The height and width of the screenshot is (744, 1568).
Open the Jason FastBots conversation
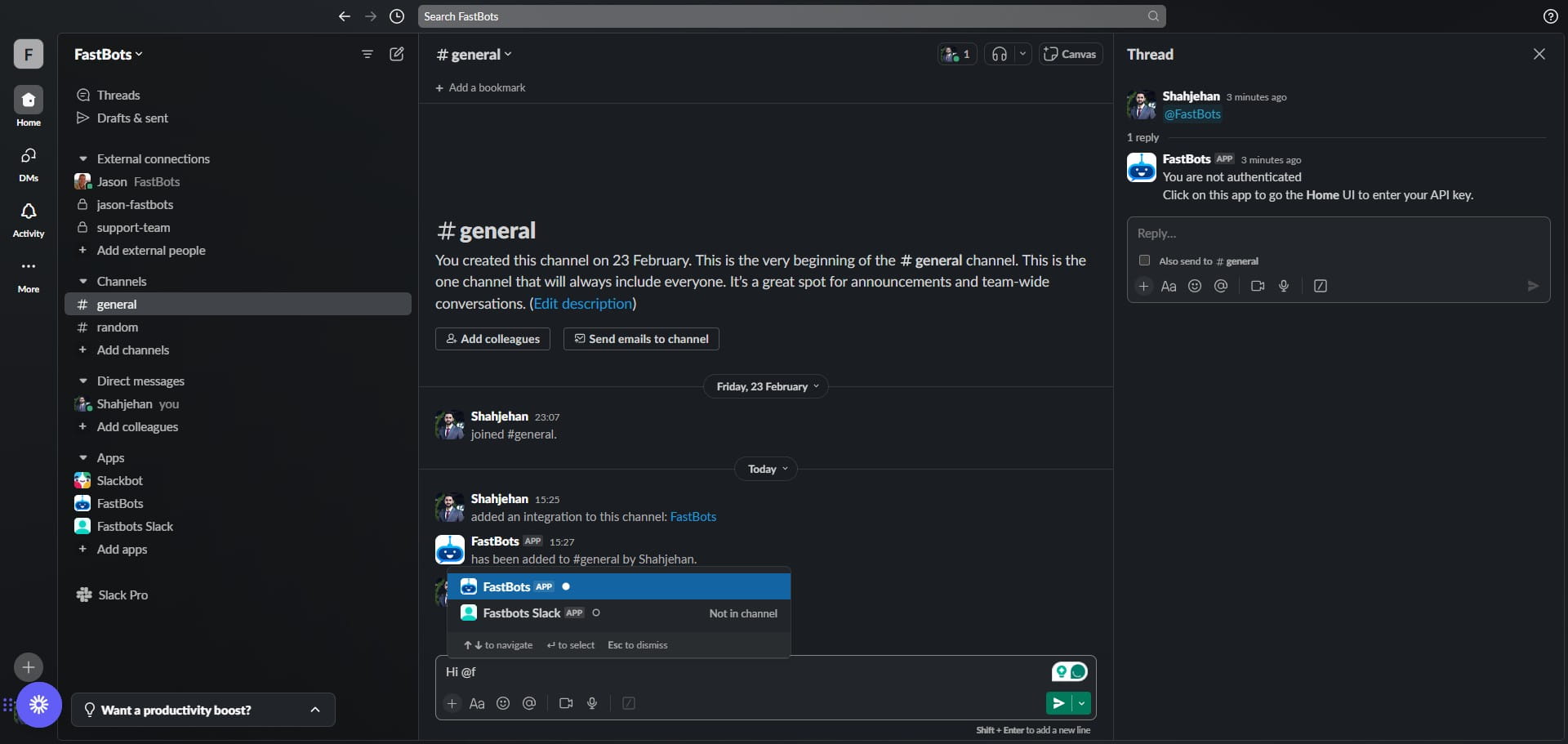(238, 181)
